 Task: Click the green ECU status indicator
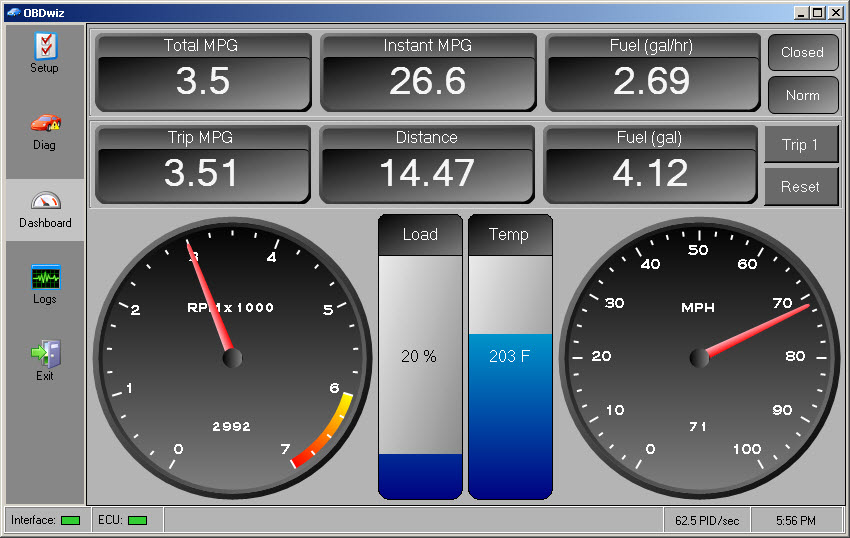[x=137, y=520]
